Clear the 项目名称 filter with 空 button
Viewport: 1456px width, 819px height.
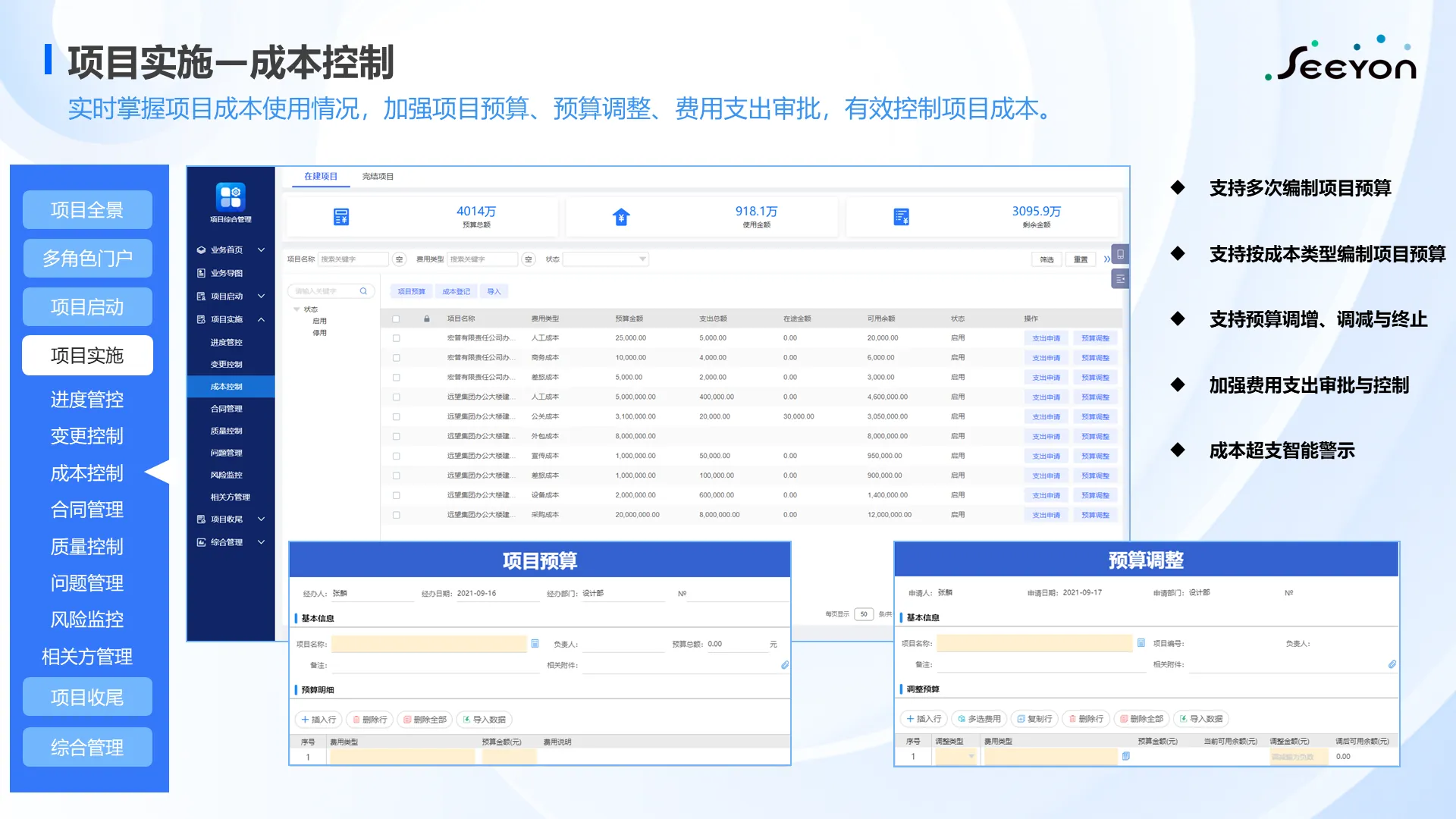point(400,259)
